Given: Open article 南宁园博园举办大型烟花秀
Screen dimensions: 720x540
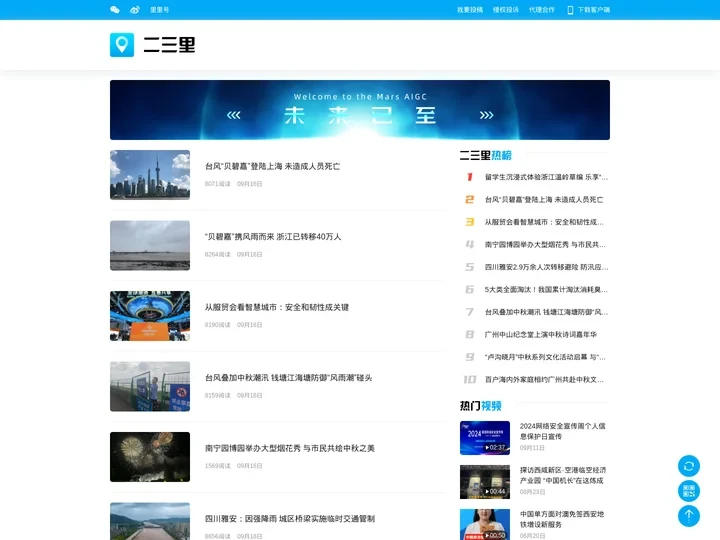Looking at the screenshot, I should pos(290,448).
